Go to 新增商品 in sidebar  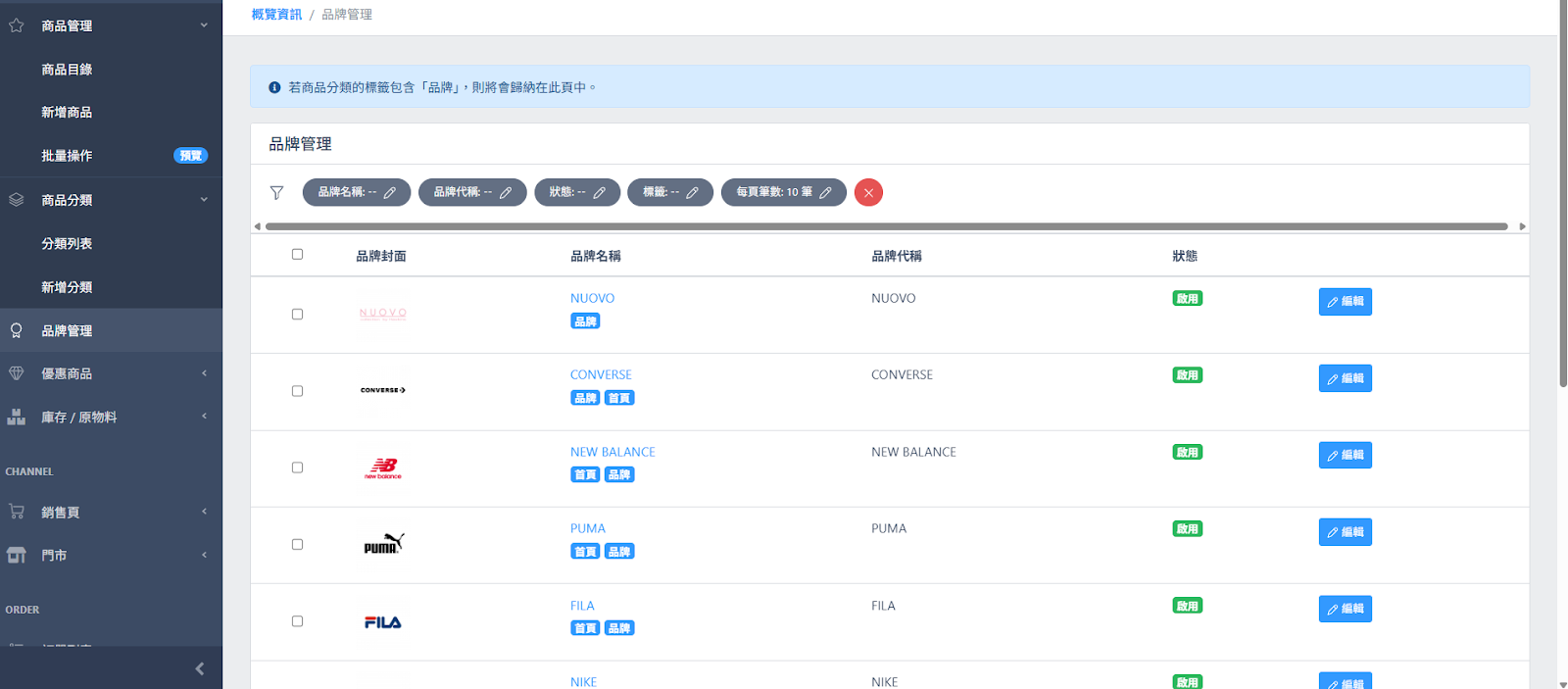point(67,113)
